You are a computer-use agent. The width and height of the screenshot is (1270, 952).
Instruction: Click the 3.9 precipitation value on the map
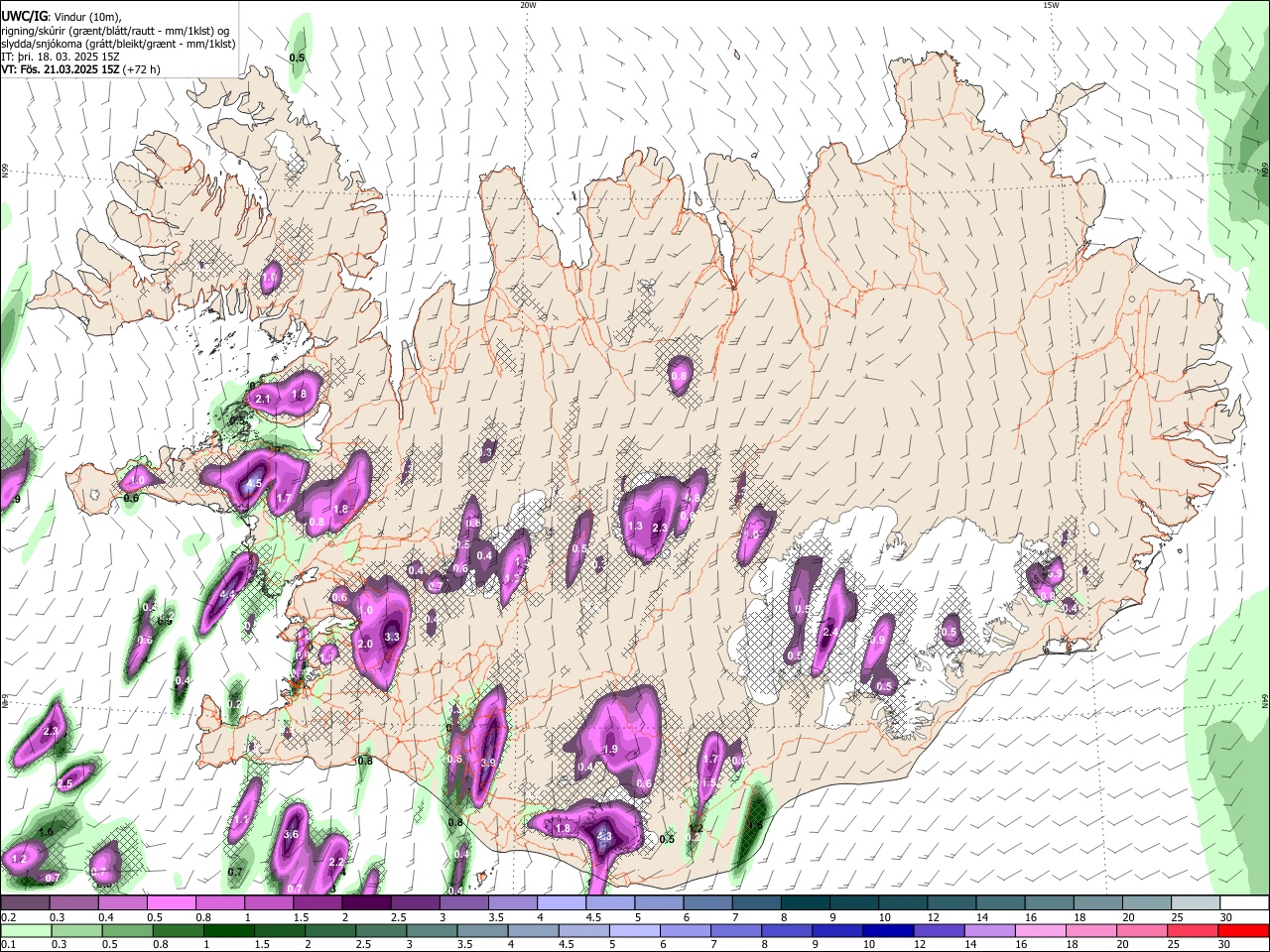487,763
